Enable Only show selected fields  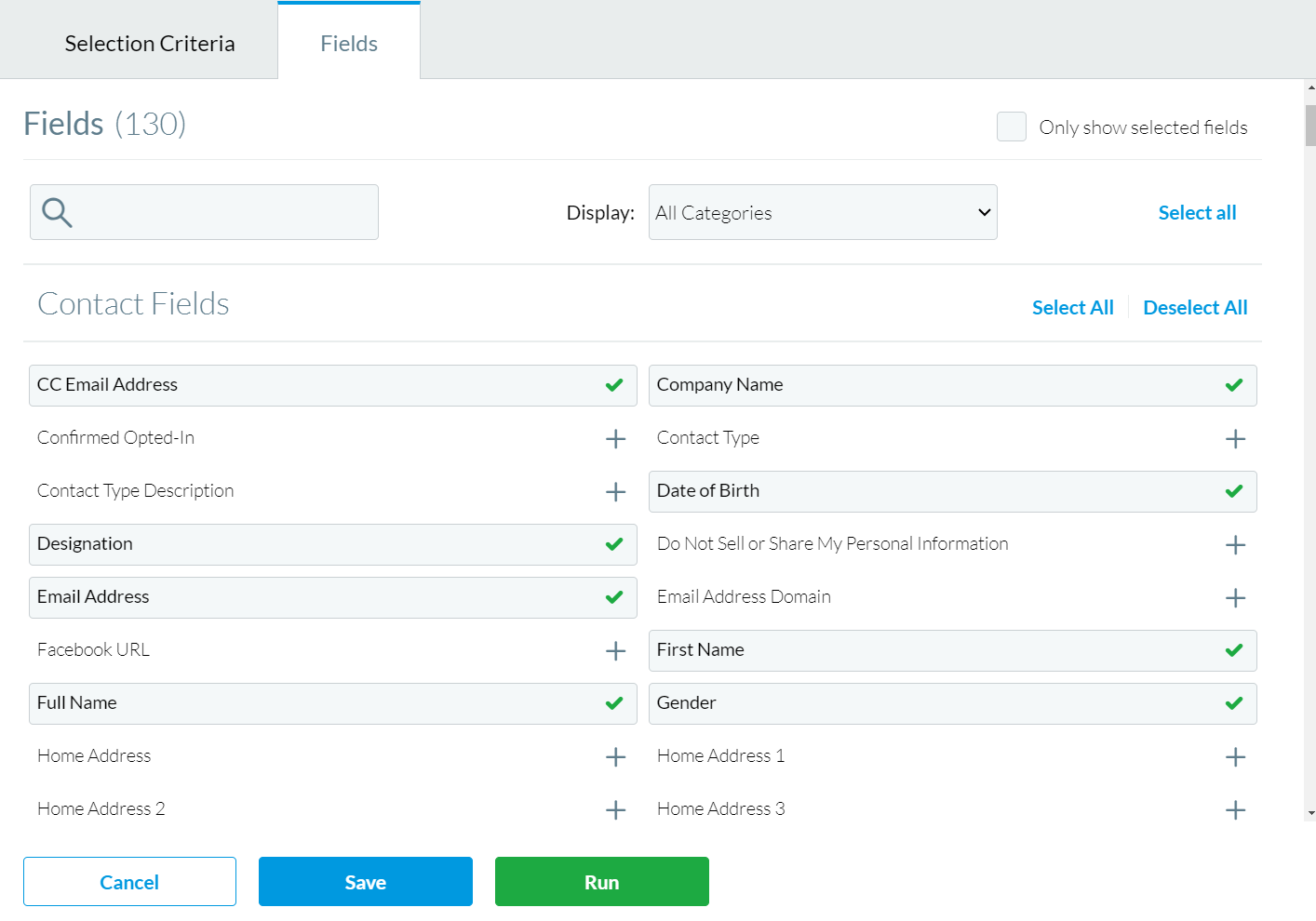[1012, 127]
